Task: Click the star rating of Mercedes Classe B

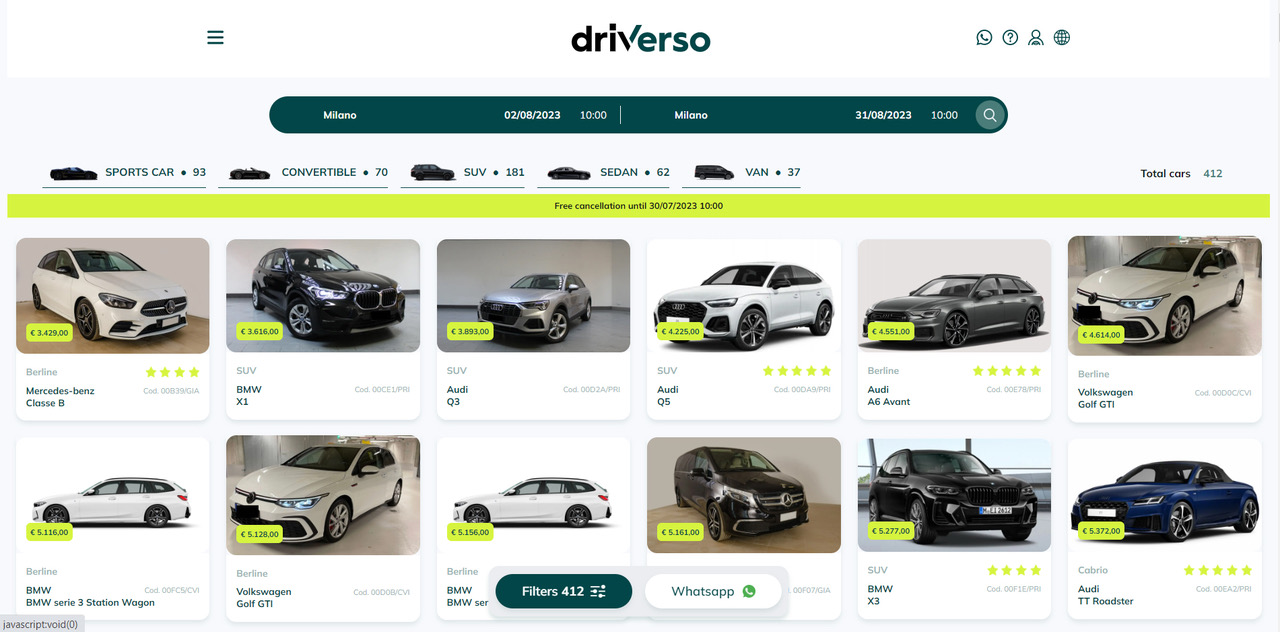Action: [x=174, y=372]
